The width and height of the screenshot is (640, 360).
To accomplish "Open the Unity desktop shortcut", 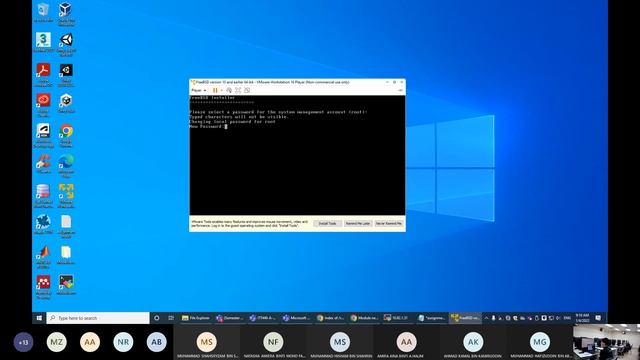I will coord(66,44).
